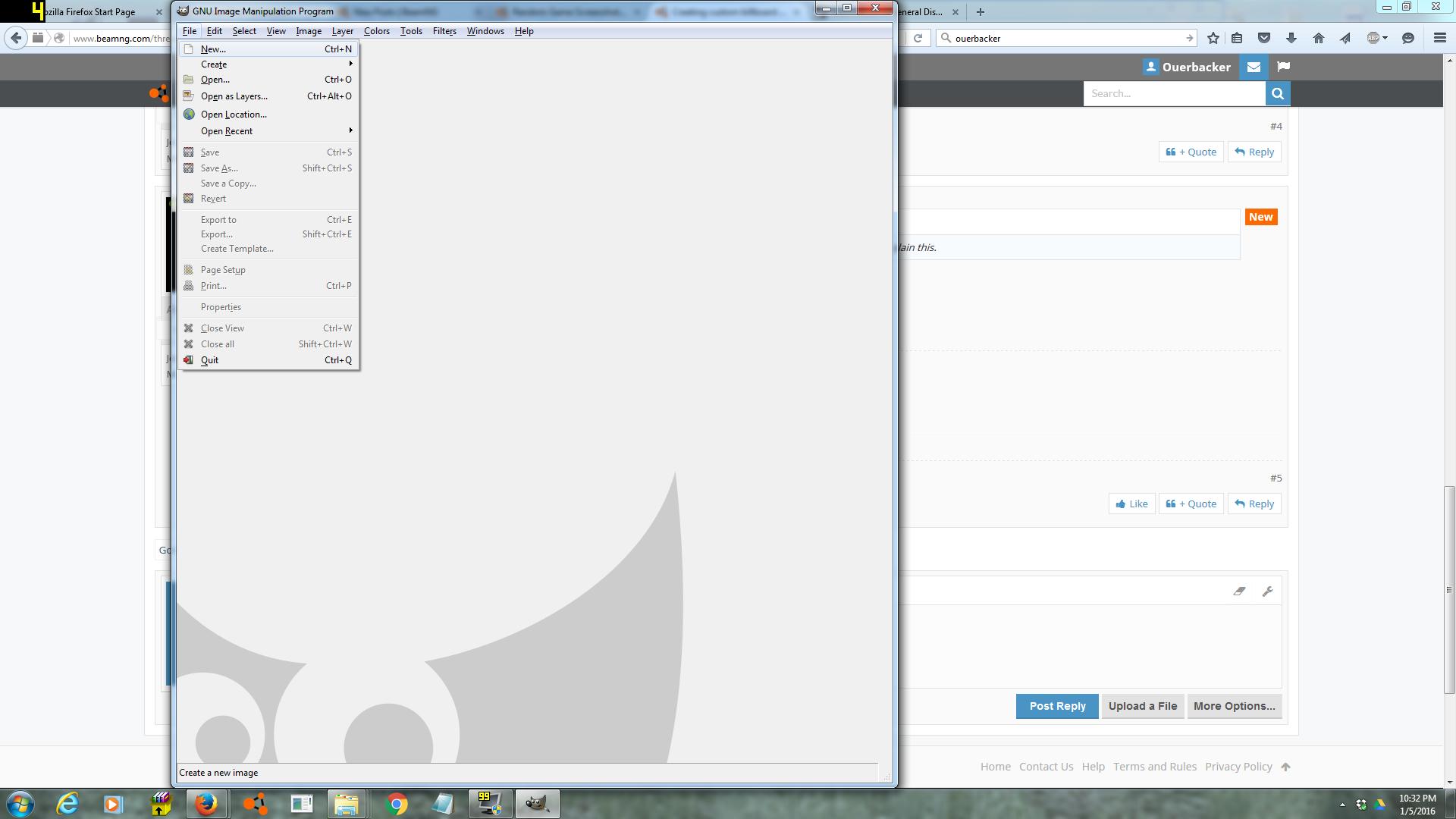Click Firefox home icon
Viewport: 1456px width, 819px height.
[1319, 38]
